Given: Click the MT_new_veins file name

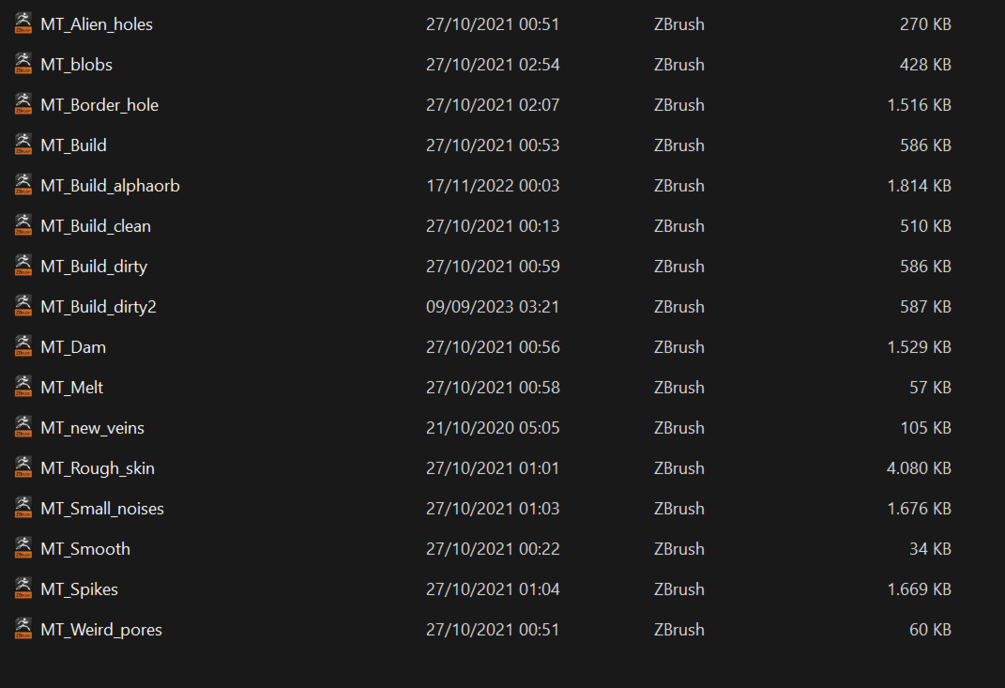Looking at the screenshot, I should coord(92,428).
